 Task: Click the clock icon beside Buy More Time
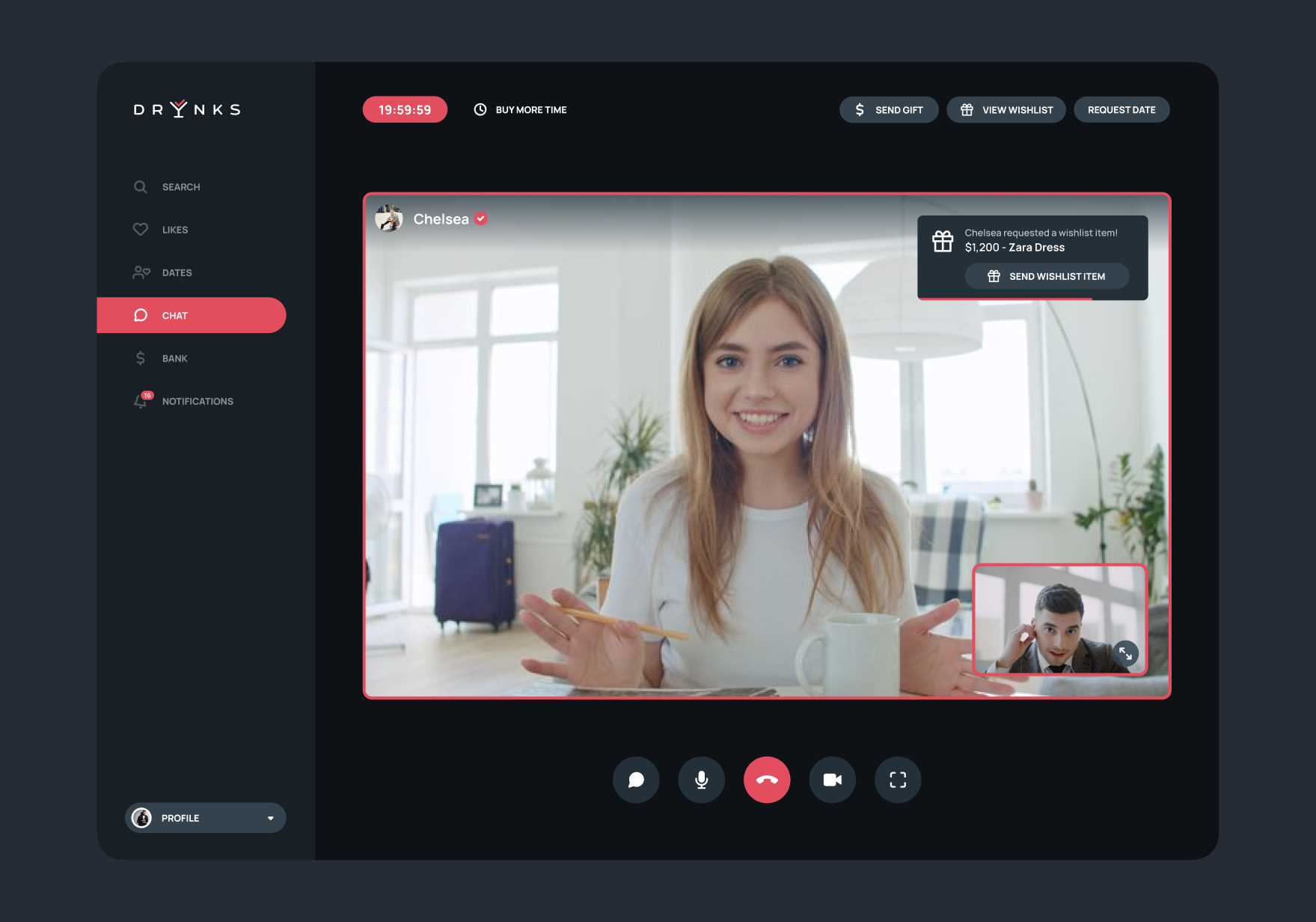coord(480,109)
